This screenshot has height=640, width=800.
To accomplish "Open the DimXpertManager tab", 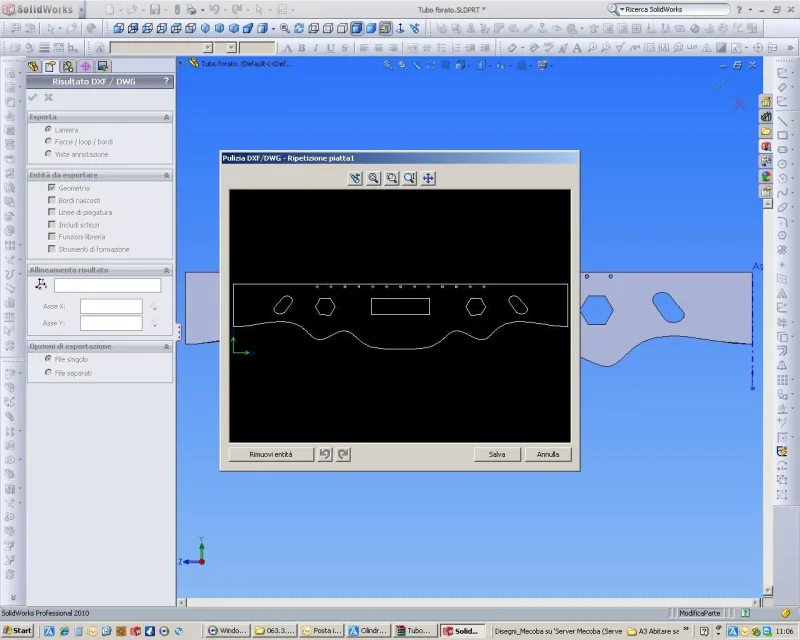I will [x=85, y=66].
